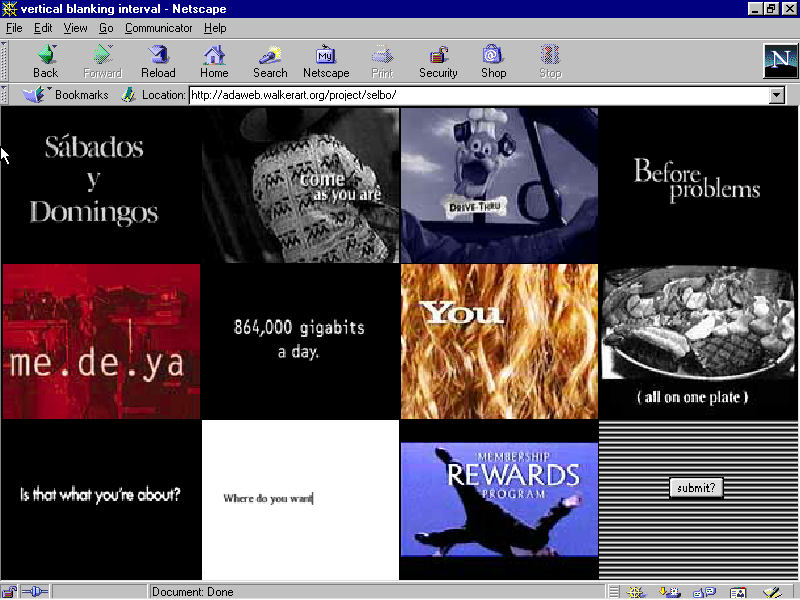
Task: Expand the Location URL dropdown arrow
Action: coord(777,95)
